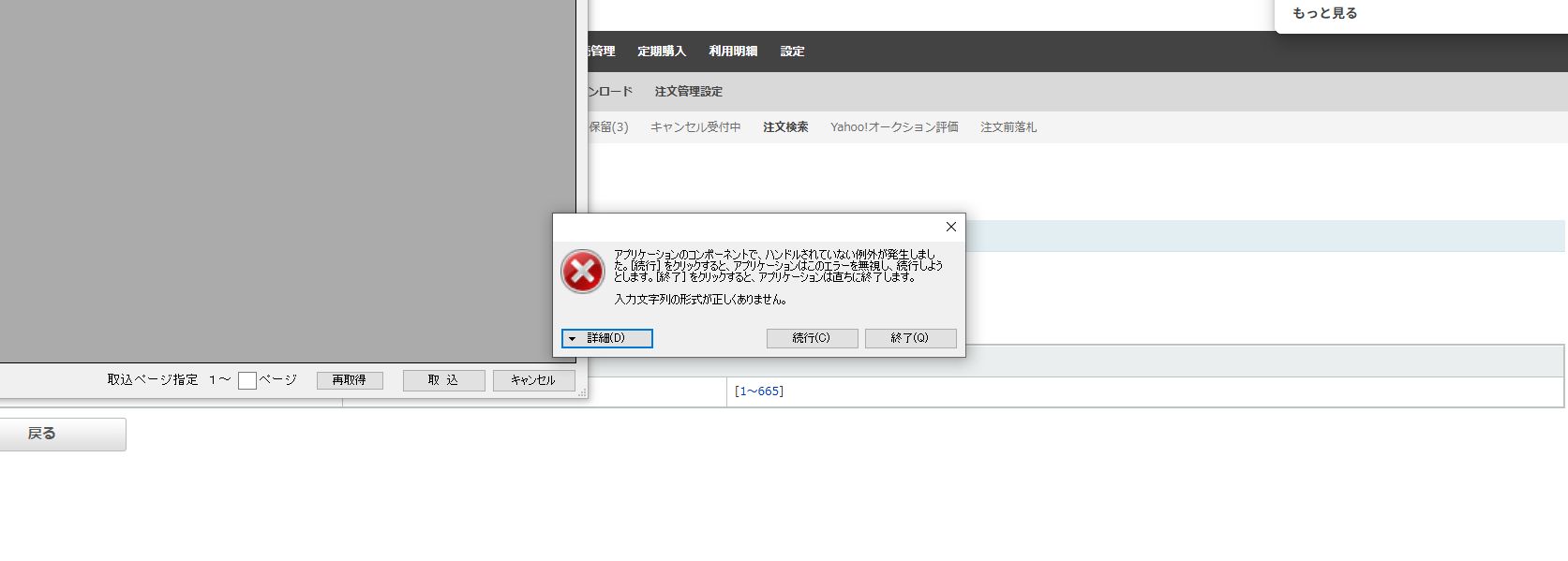The width and height of the screenshot is (1568, 561).
Task: Open the 定期購入 menu
Action: coord(662,52)
